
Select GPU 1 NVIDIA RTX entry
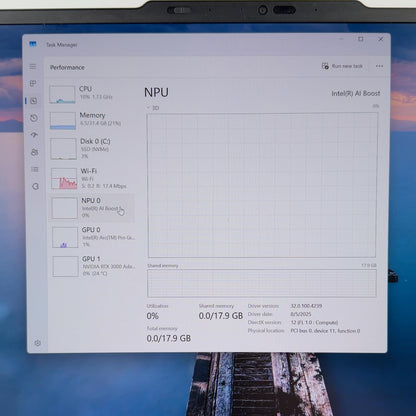pyautogui.click(x=94, y=266)
